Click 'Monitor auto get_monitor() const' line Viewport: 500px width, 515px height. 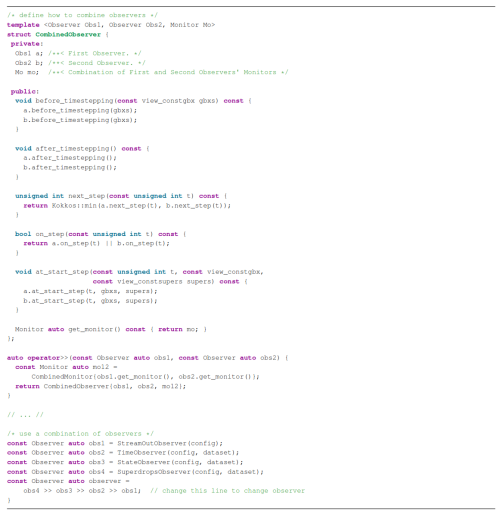point(111,330)
